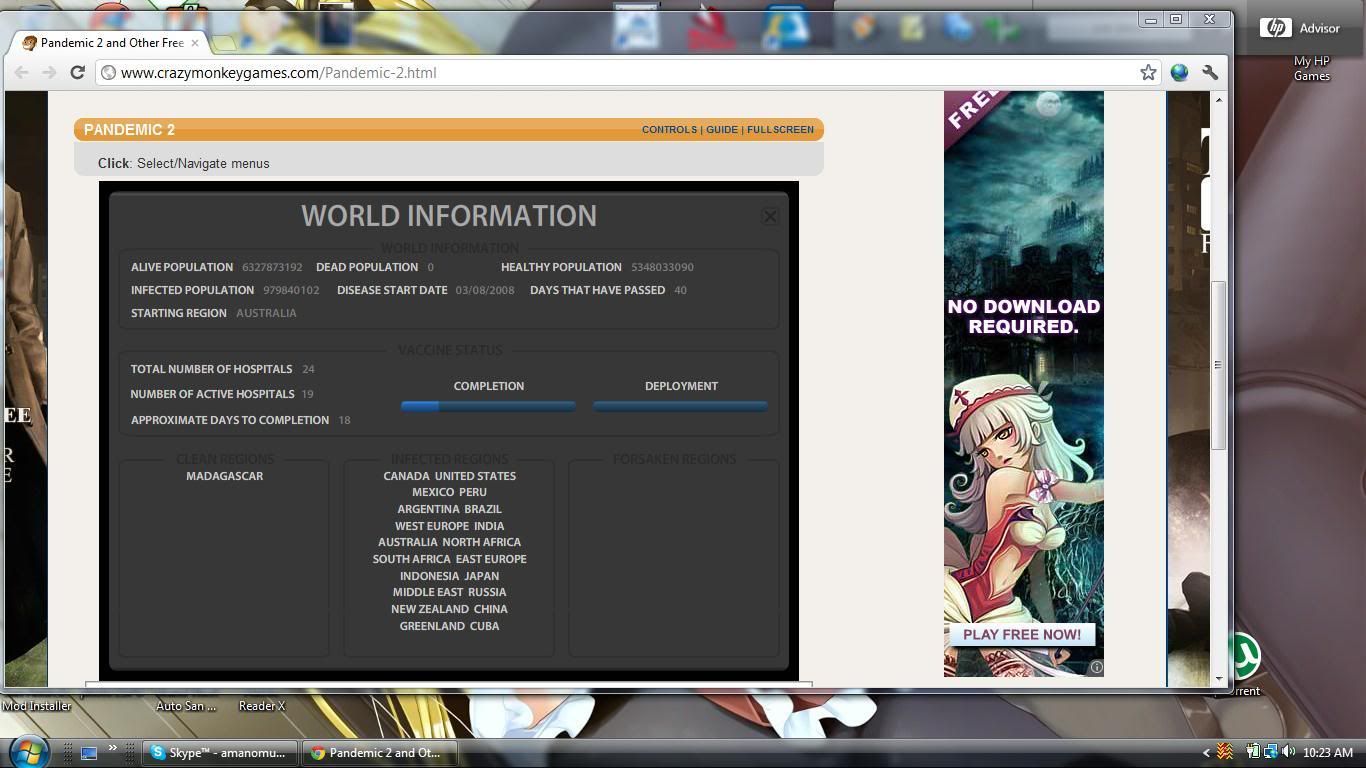Open the CONTROLS link
Screen dimensions: 1366x768
(x=669, y=130)
